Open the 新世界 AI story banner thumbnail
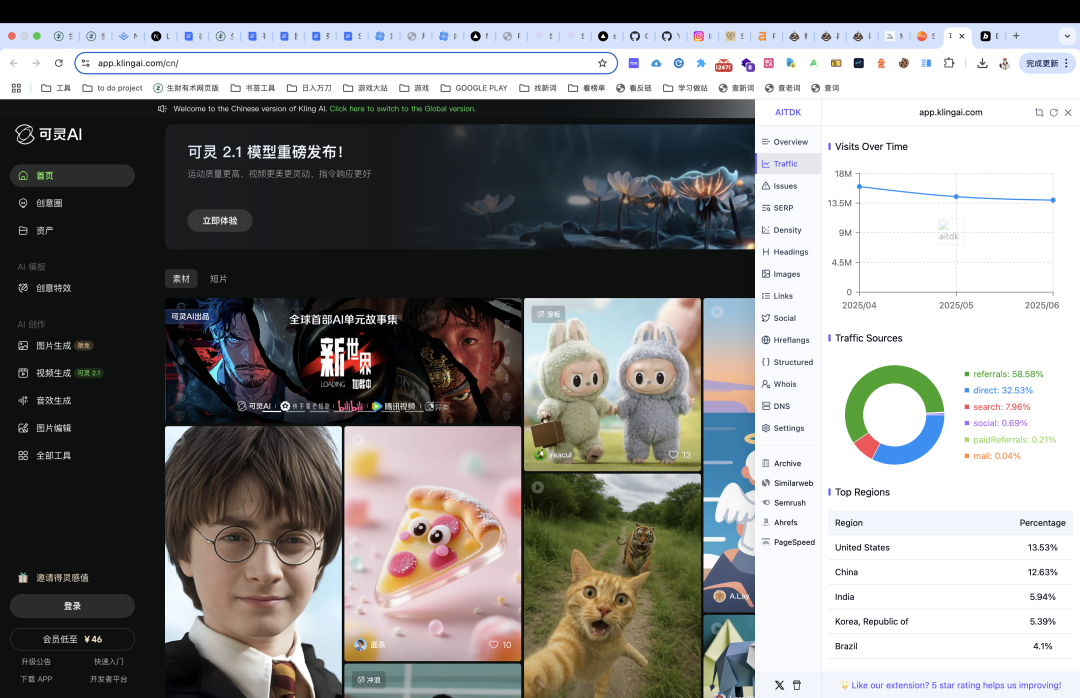 (343, 360)
